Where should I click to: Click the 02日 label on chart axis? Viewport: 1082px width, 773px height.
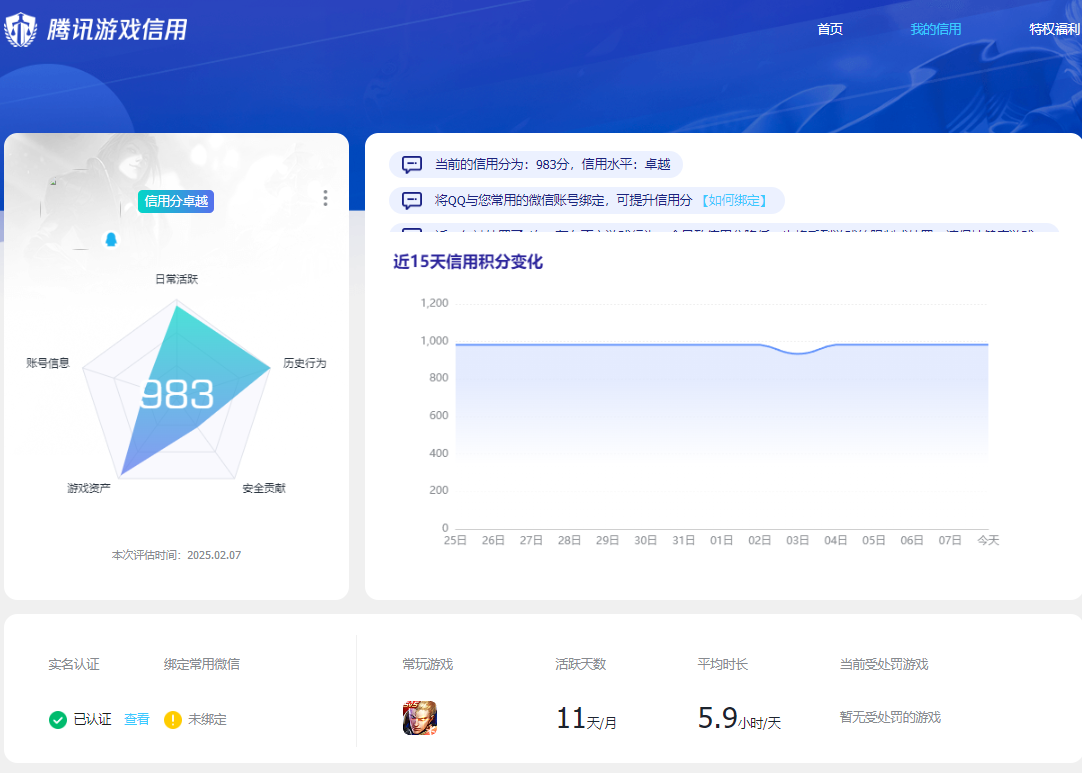760,540
